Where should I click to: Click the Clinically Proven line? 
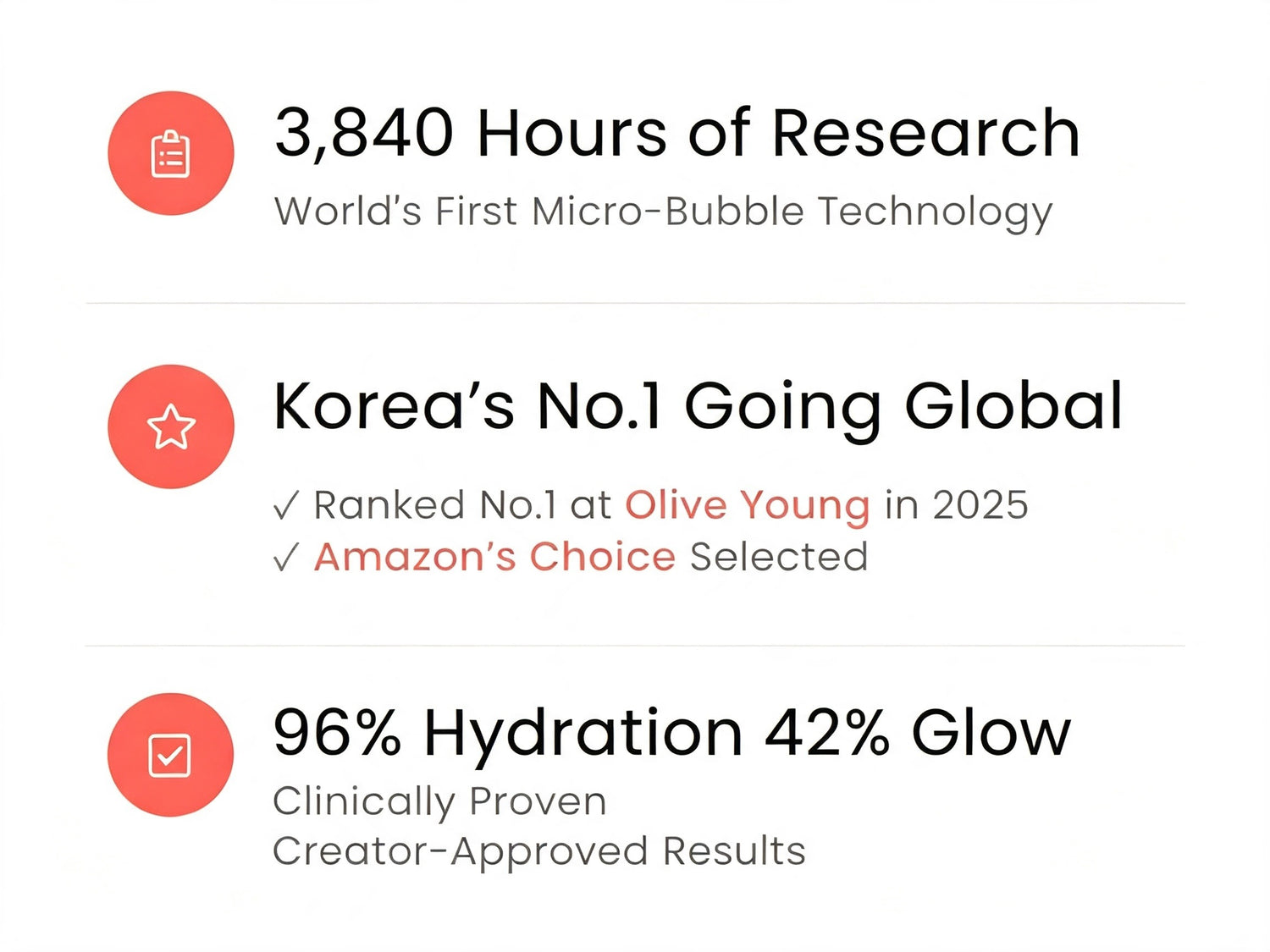pyautogui.click(x=439, y=802)
